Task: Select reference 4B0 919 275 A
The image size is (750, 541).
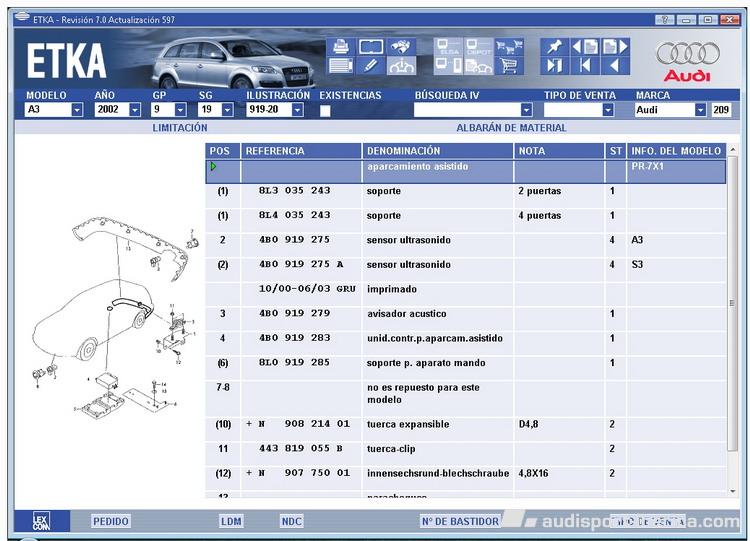Action: tap(301, 264)
